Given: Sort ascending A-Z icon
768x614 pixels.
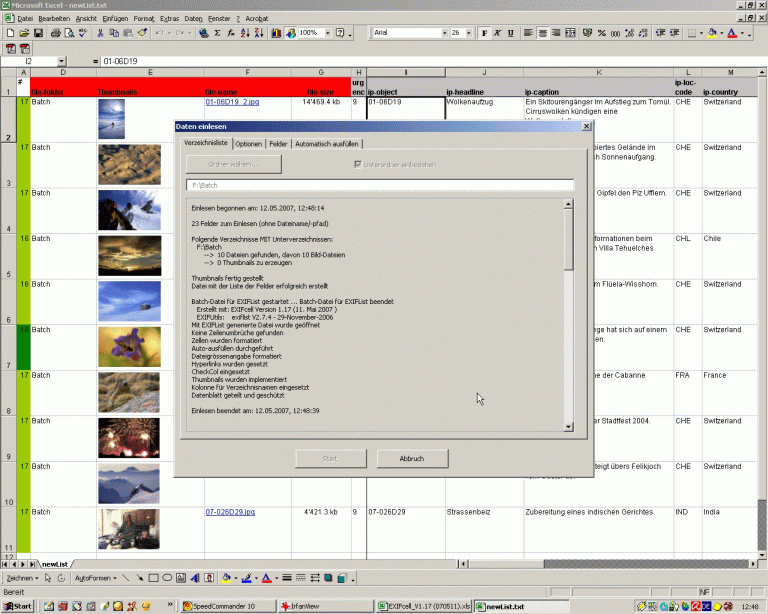Looking at the screenshot, I should (x=245, y=33).
